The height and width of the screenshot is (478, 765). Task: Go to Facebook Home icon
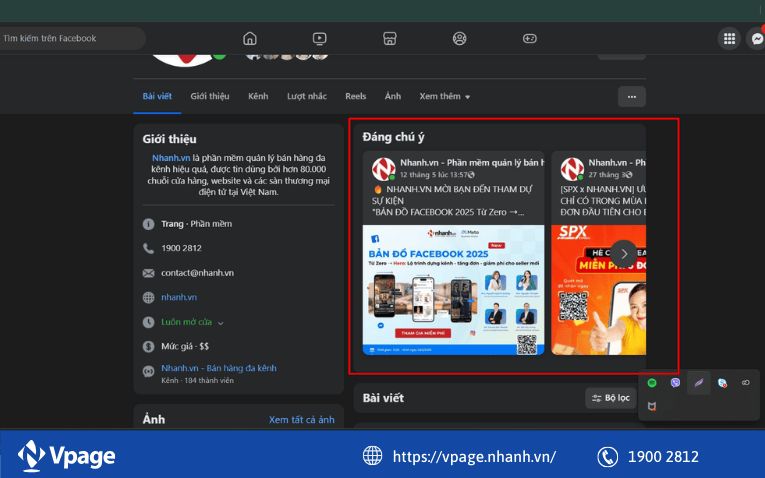250,39
